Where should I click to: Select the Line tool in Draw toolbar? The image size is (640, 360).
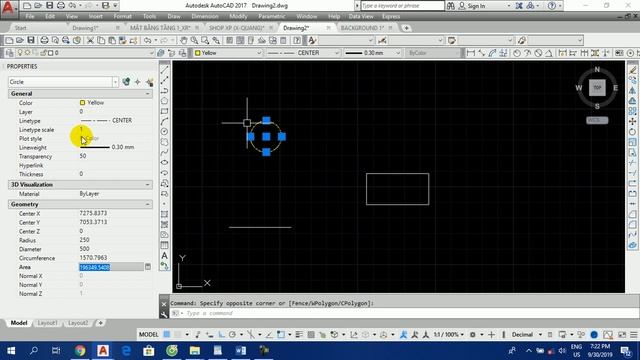[x=164, y=70]
